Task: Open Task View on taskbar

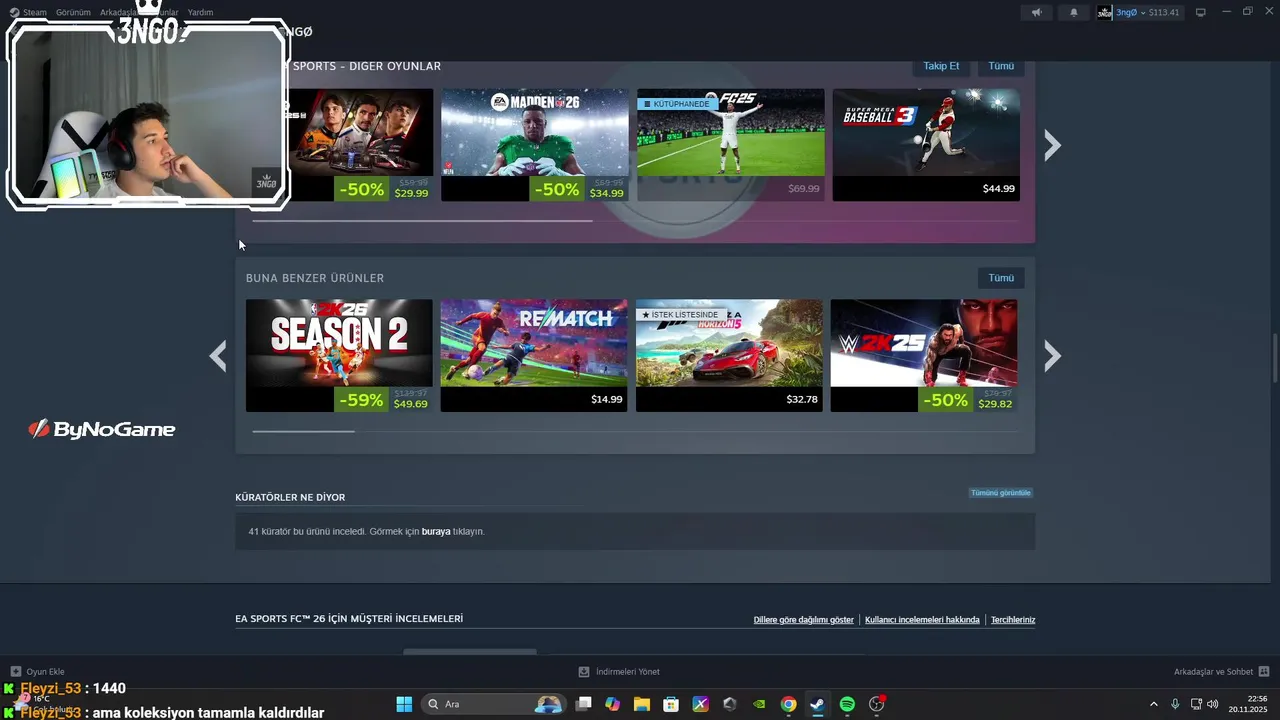Action: click(x=584, y=704)
